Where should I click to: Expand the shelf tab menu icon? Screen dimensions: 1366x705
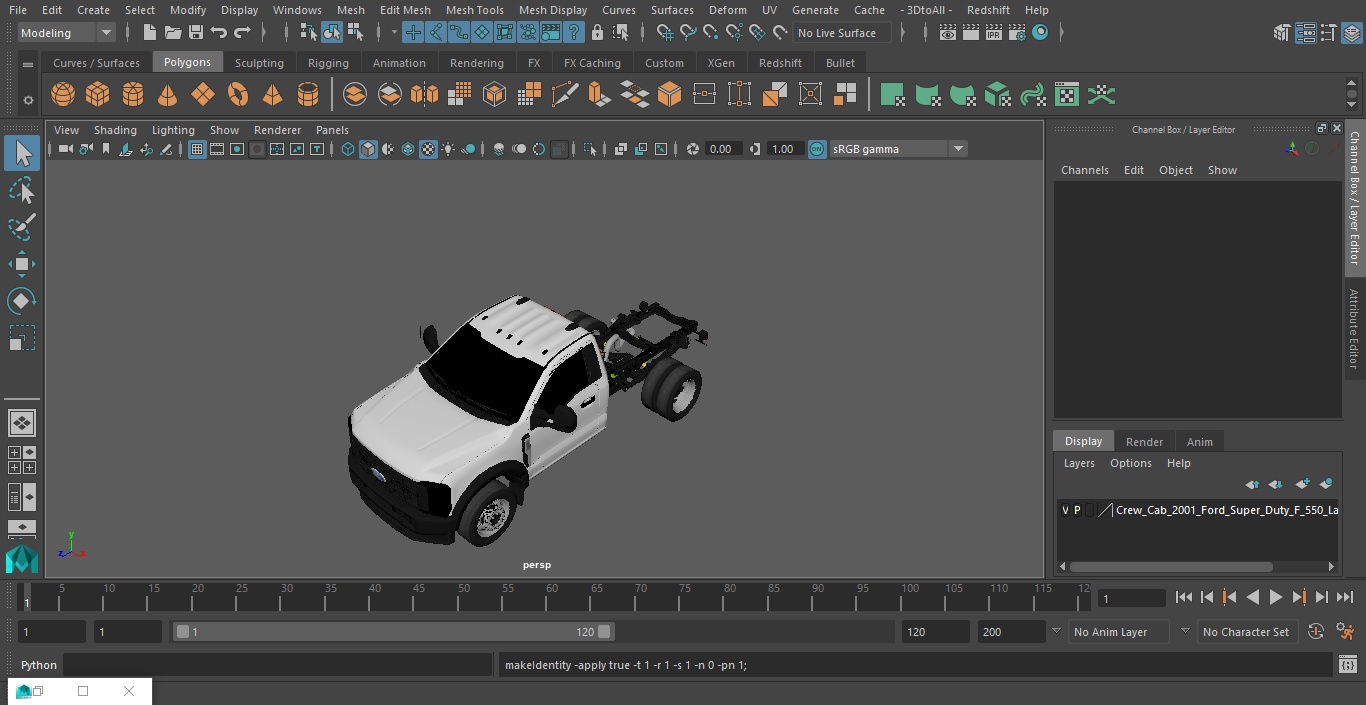pyautogui.click(x=28, y=65)
